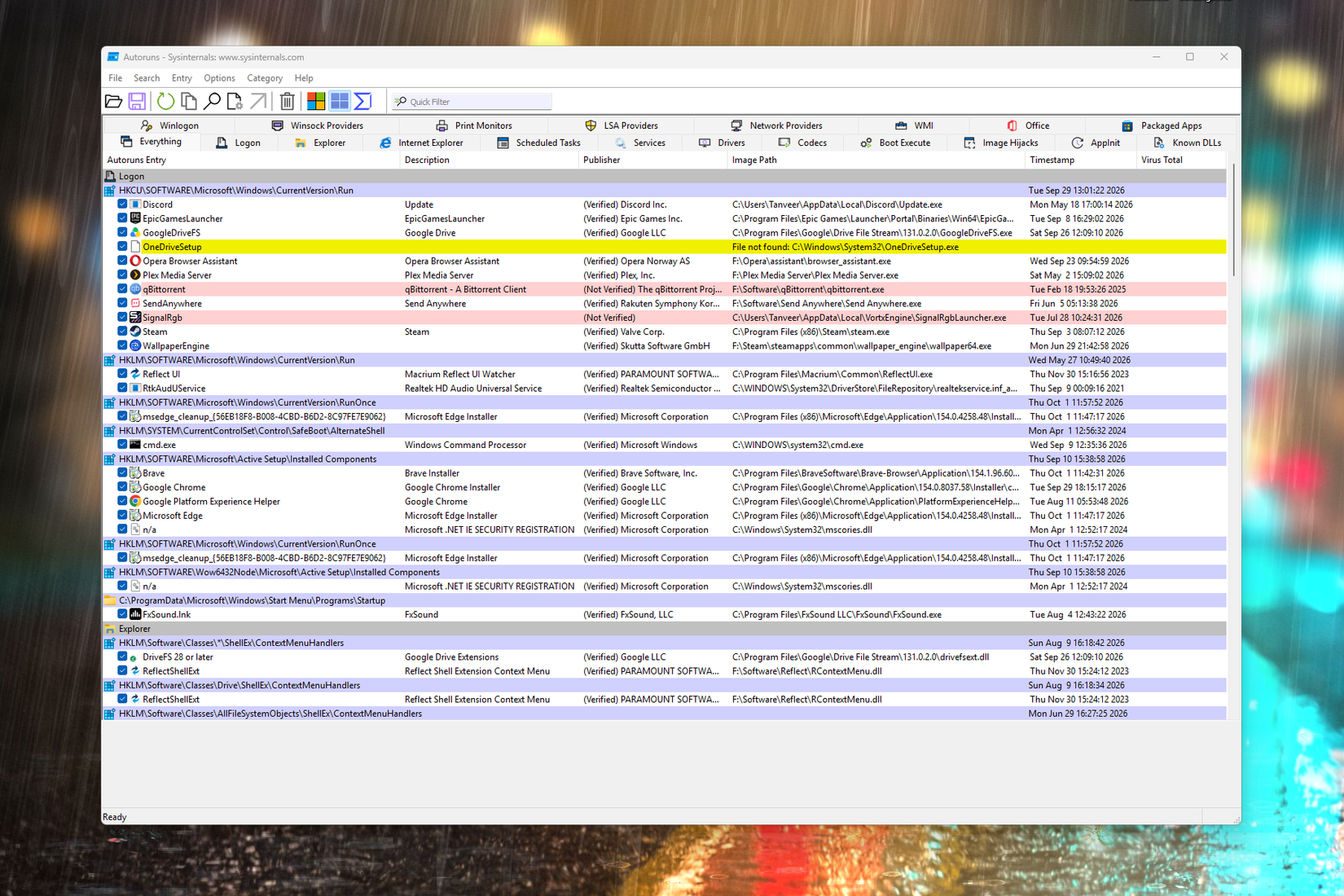The height and width of the screenshot is (896, 1344).
Task: Click the Open file toolbar icon
Action: (x=114, y=101)
